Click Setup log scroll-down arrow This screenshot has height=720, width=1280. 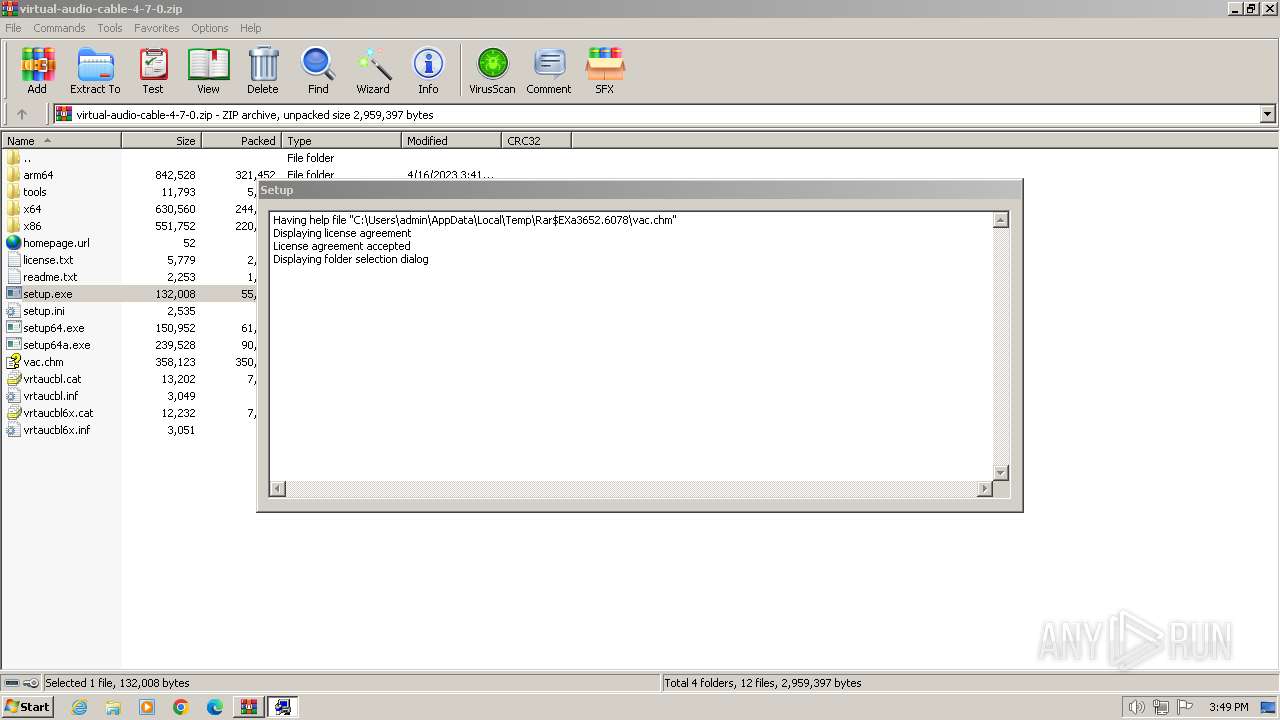pyautogui.click(x=1001, y=472)
